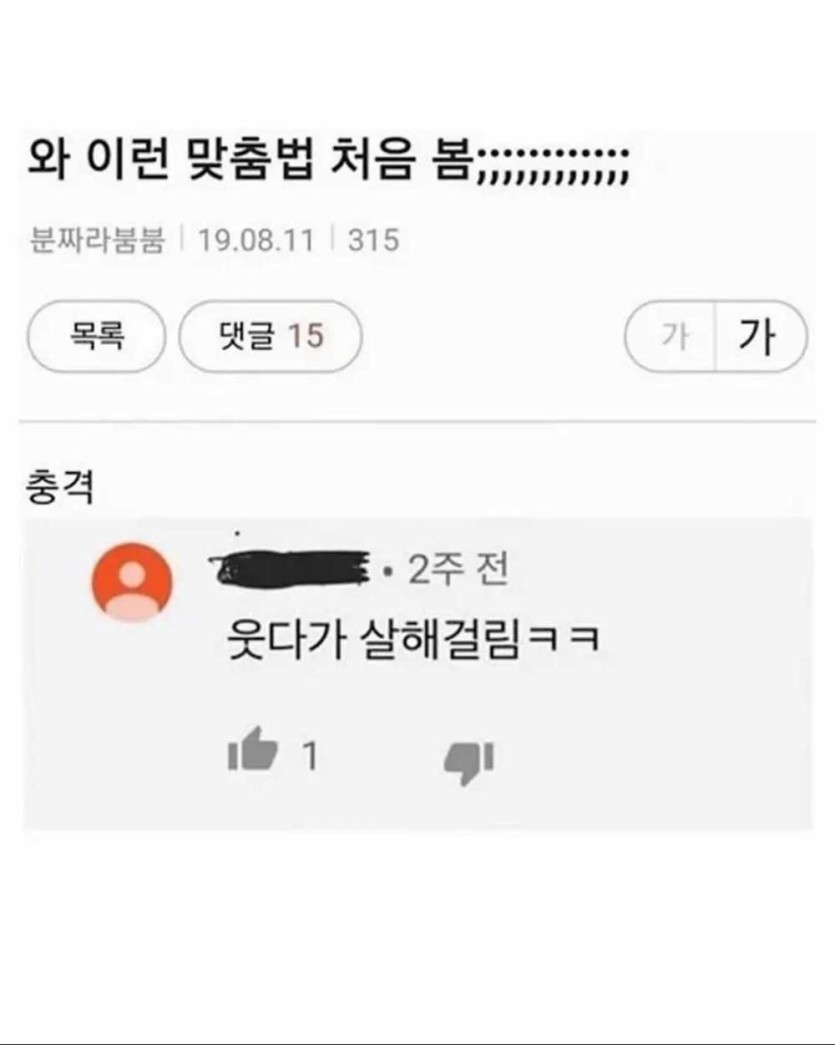Like the comment with thumbs-up icon
This screenshot has height=1045, width=835.
tap(253, 749)
